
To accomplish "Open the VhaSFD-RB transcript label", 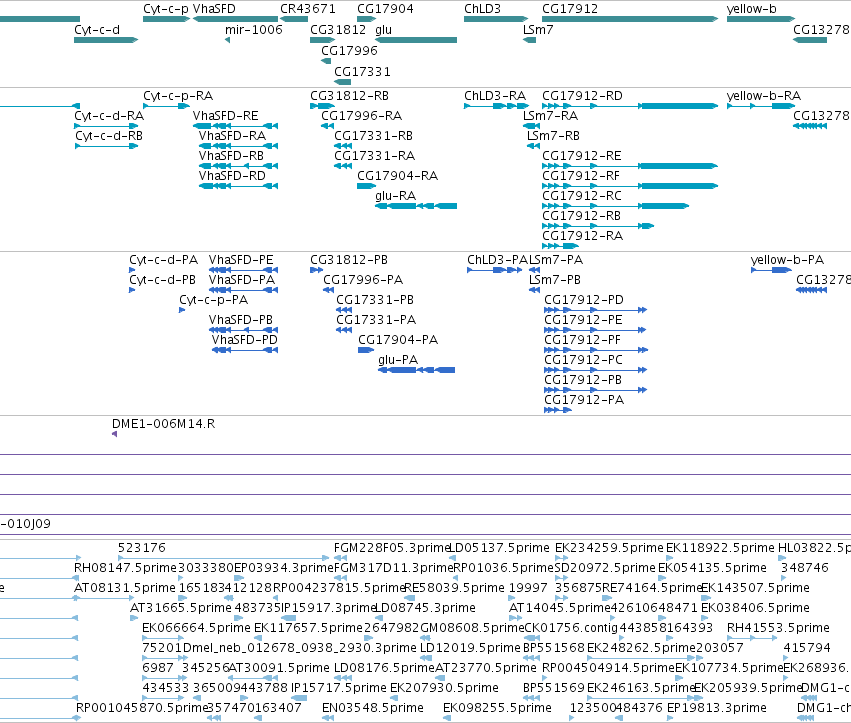I will pyautogui.click(x=231, y=156).
